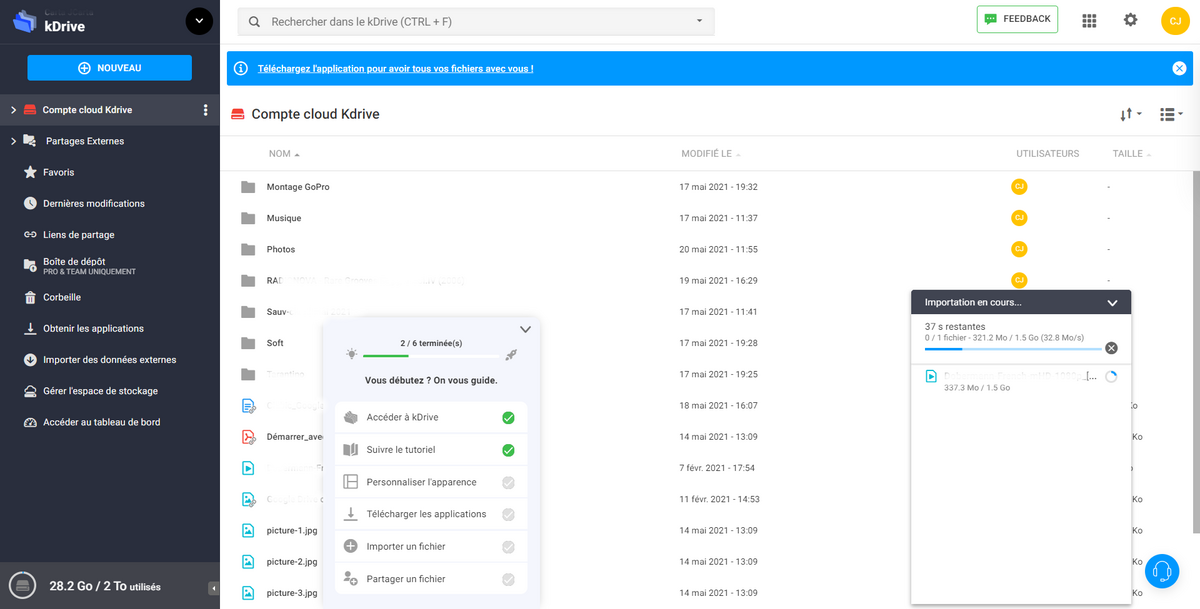
Task: Click the folder icon of Montage GoPro
Action: pyautogui.click(x=248, y=187)
